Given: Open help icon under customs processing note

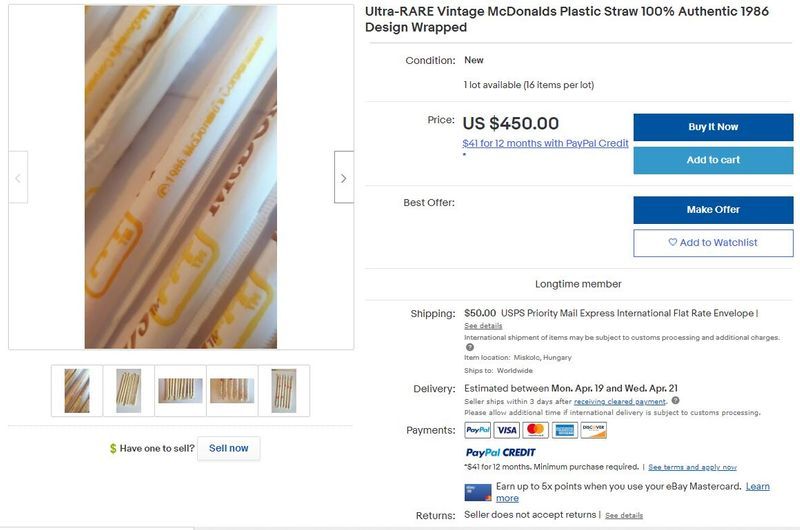Looking at the screenshot, I should point(470,347).
